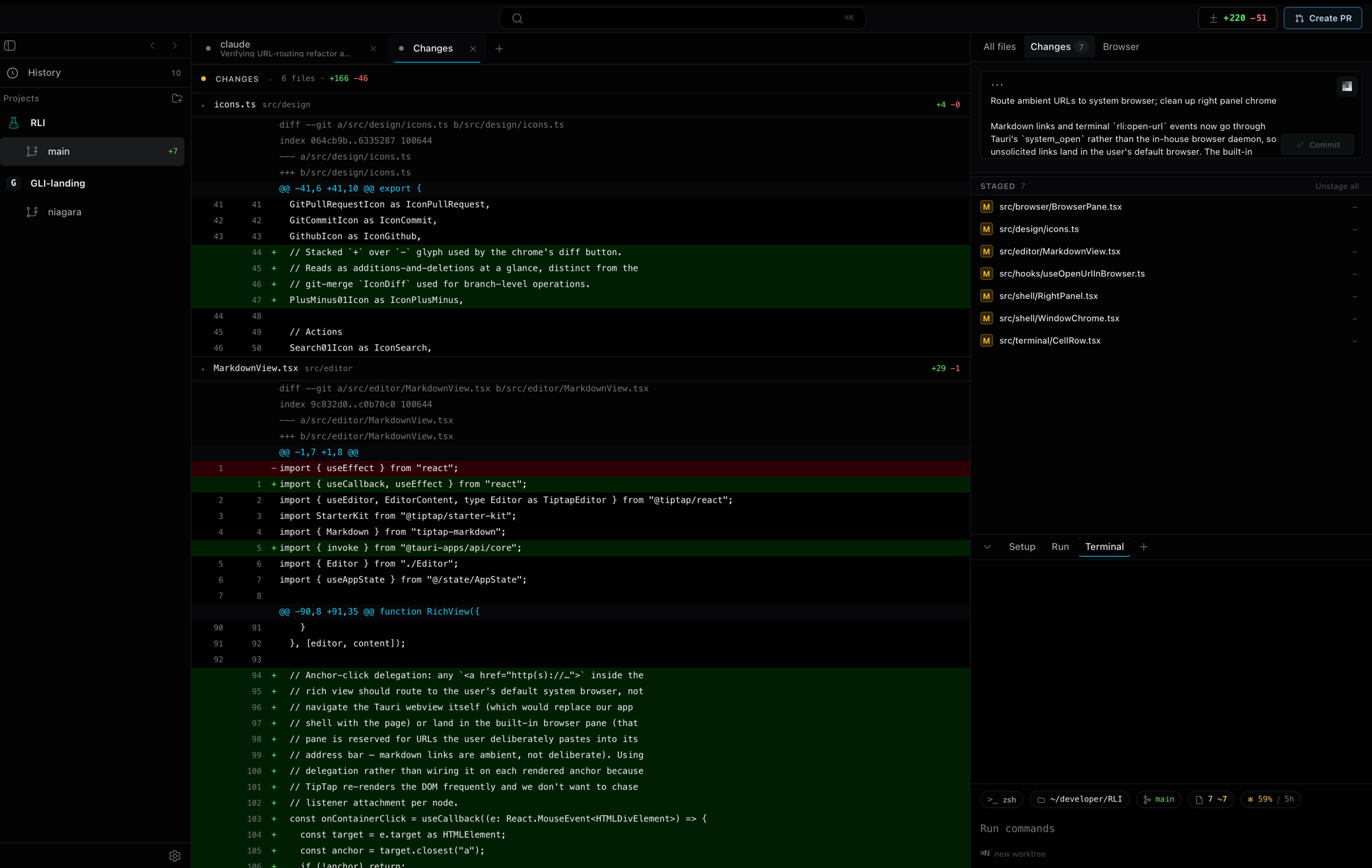Click the main branch chip

(x=1159, y=799)
